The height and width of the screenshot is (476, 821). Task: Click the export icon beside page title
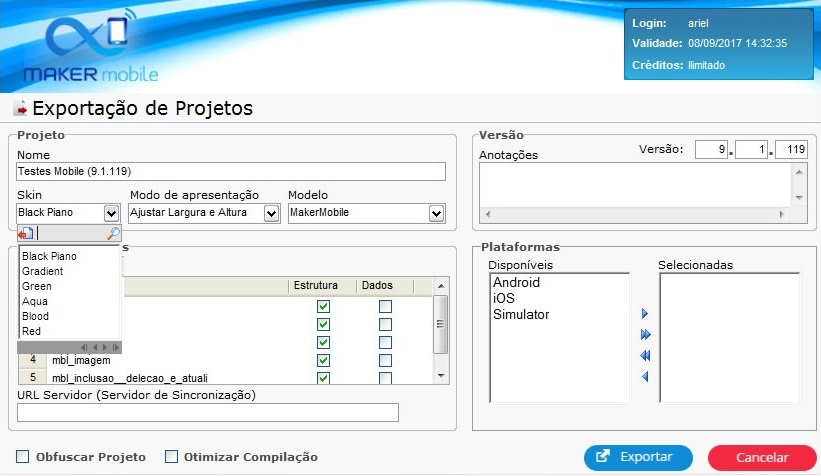[x=20, y=109]
